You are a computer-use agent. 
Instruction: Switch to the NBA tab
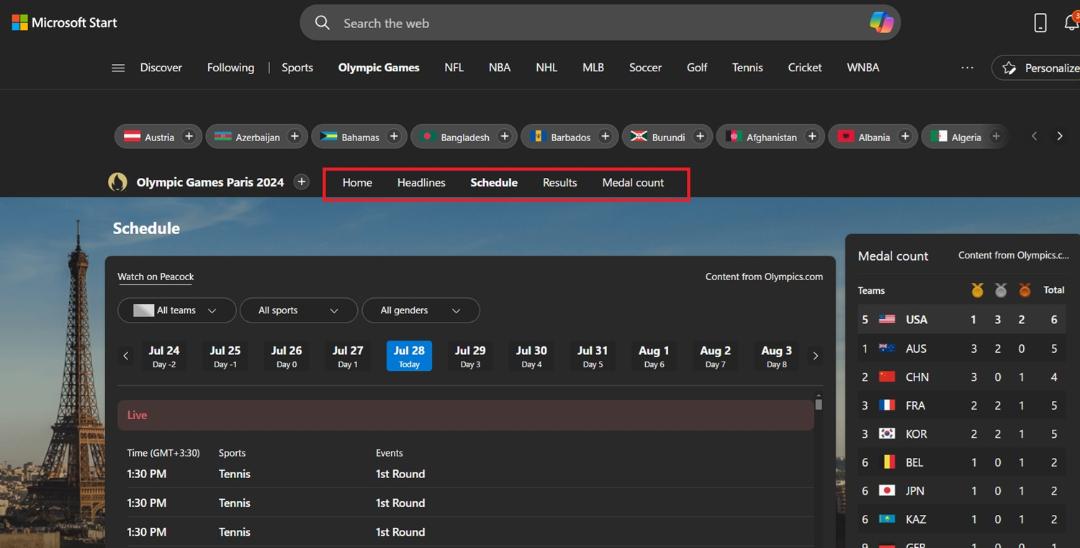(499, 67)
